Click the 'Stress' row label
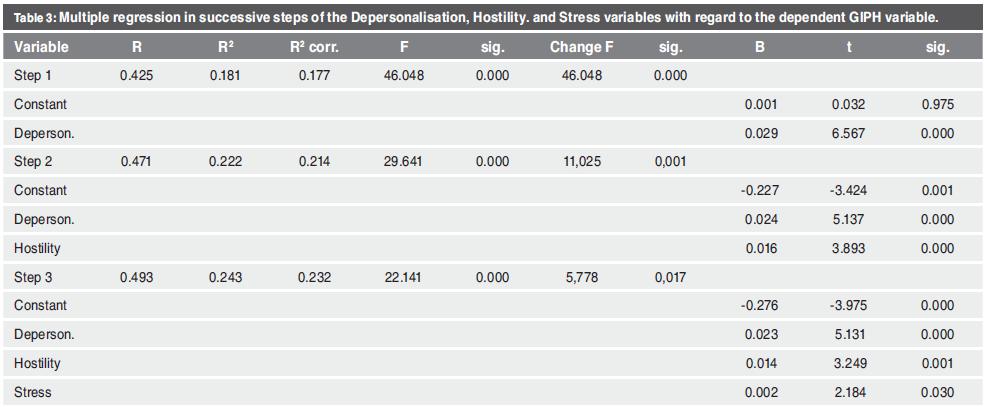The image size is (986, 407). click(x=33, y=392)
